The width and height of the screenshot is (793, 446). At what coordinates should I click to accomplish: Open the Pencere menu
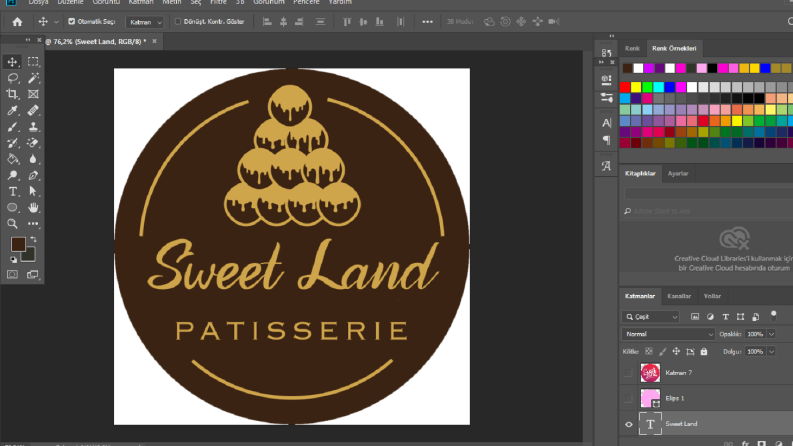(306, 3)
